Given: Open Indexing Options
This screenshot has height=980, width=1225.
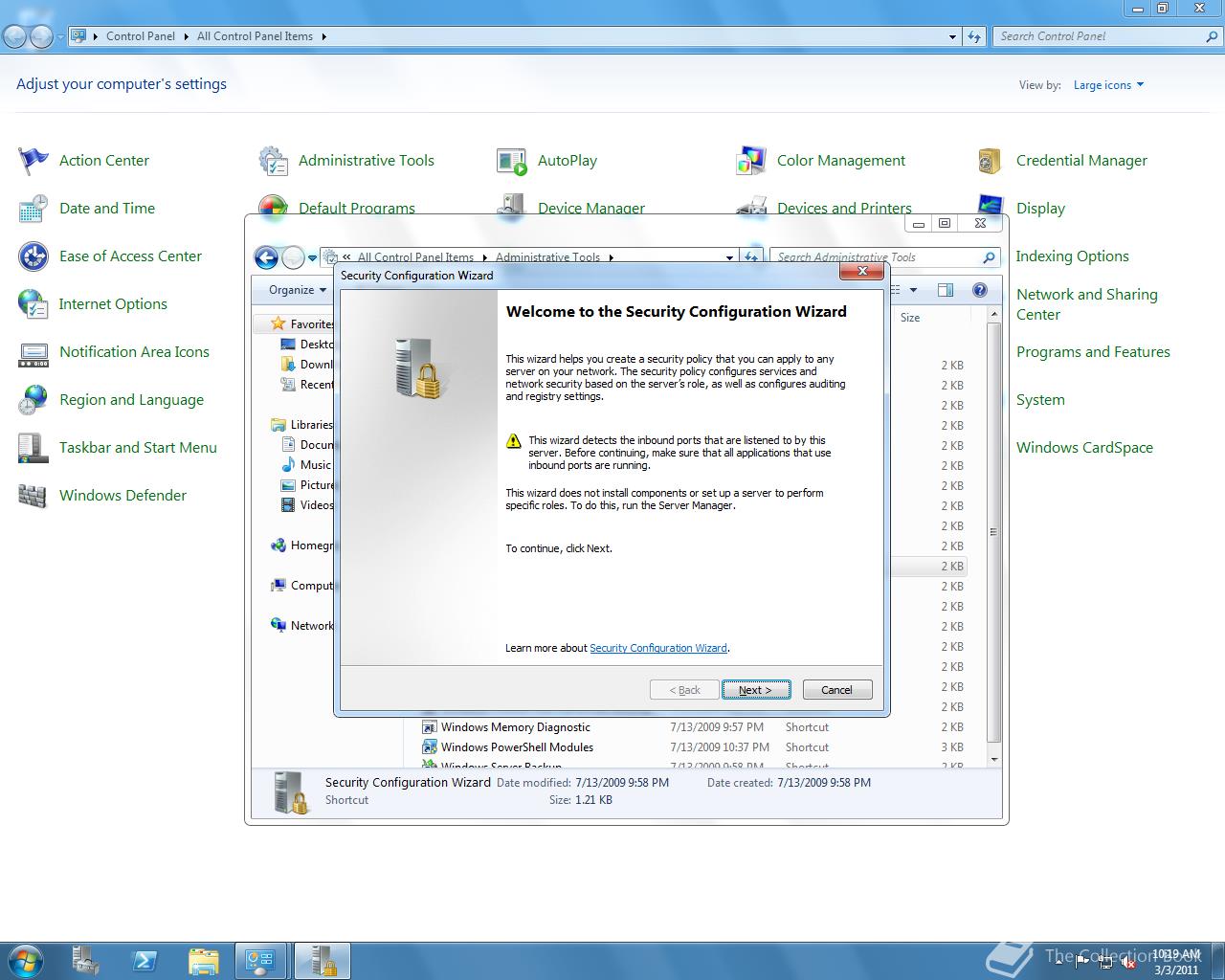Looking at the screenshot, I should click(x=1072, y=256).
